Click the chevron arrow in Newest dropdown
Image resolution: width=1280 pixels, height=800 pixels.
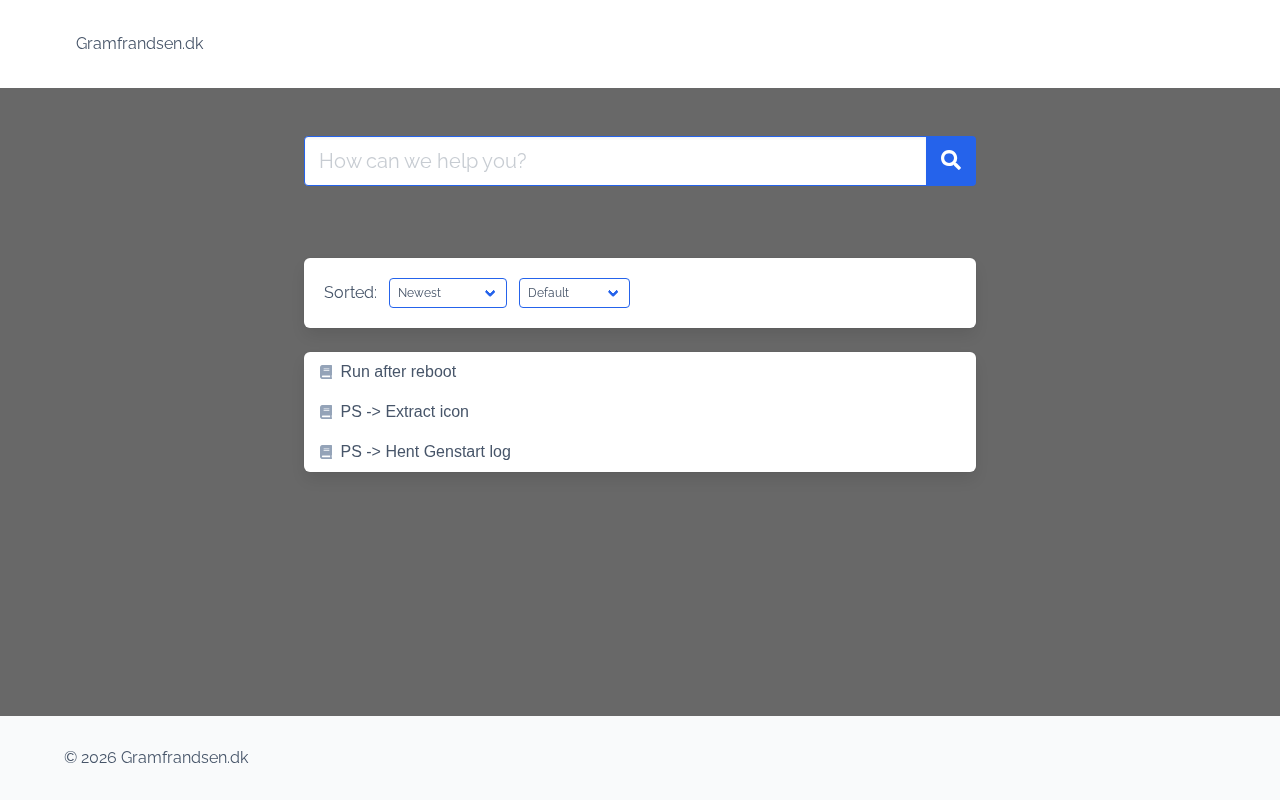click(490, 293)
